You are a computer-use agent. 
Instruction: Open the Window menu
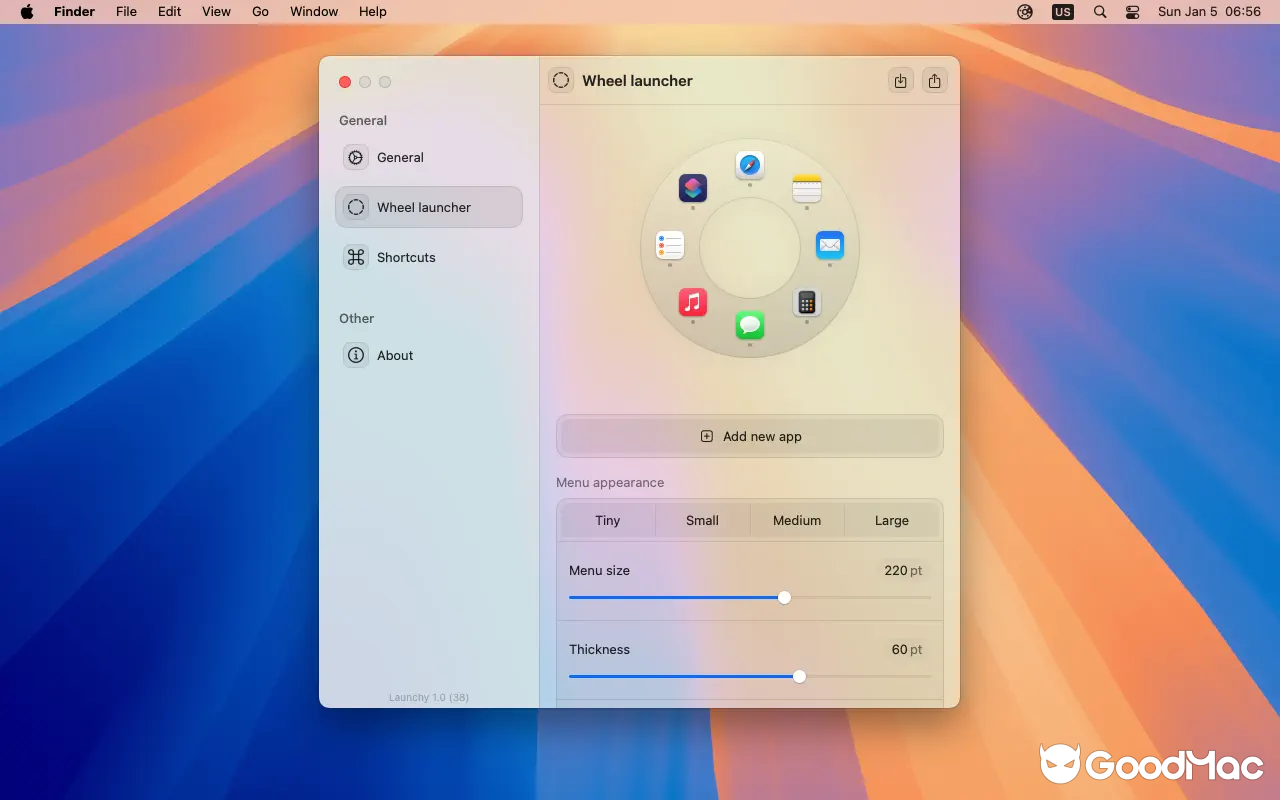pos(314,12)
